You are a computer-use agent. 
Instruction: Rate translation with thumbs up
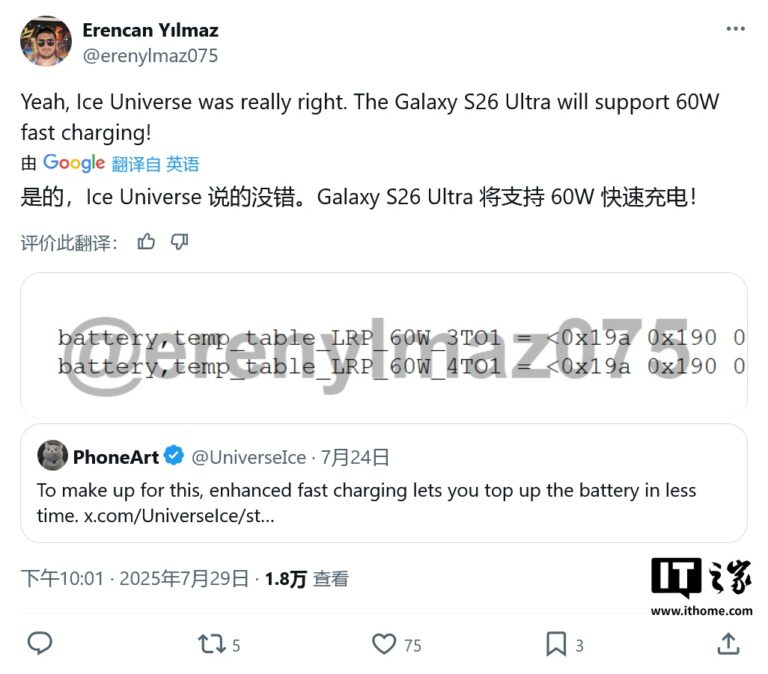pyautogui.click(x=146, y=241)
